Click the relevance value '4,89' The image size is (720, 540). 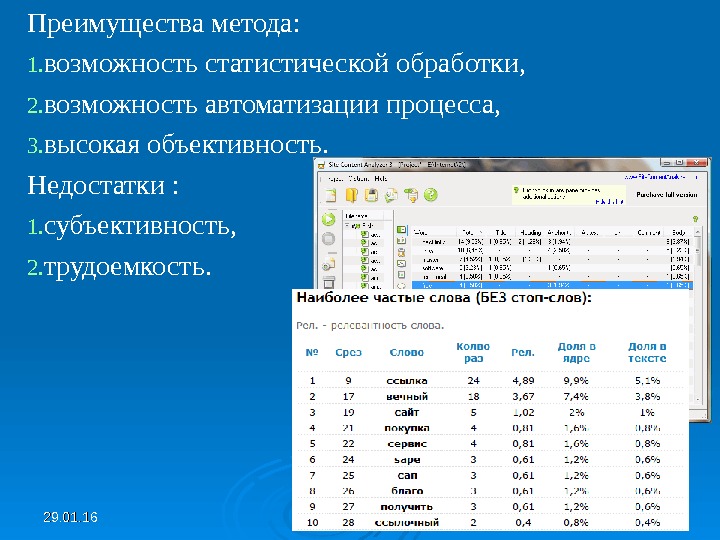[x=523, y=381]
